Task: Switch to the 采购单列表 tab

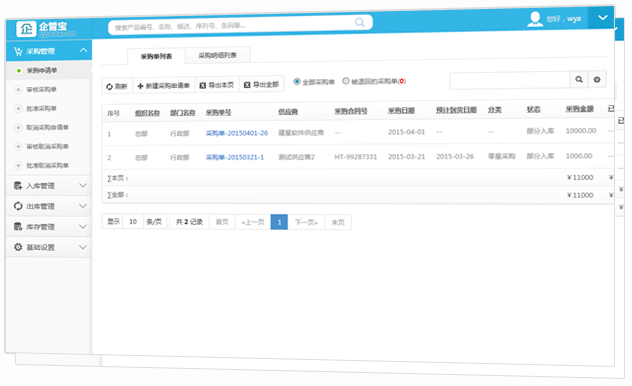Action: click(156, 56)
